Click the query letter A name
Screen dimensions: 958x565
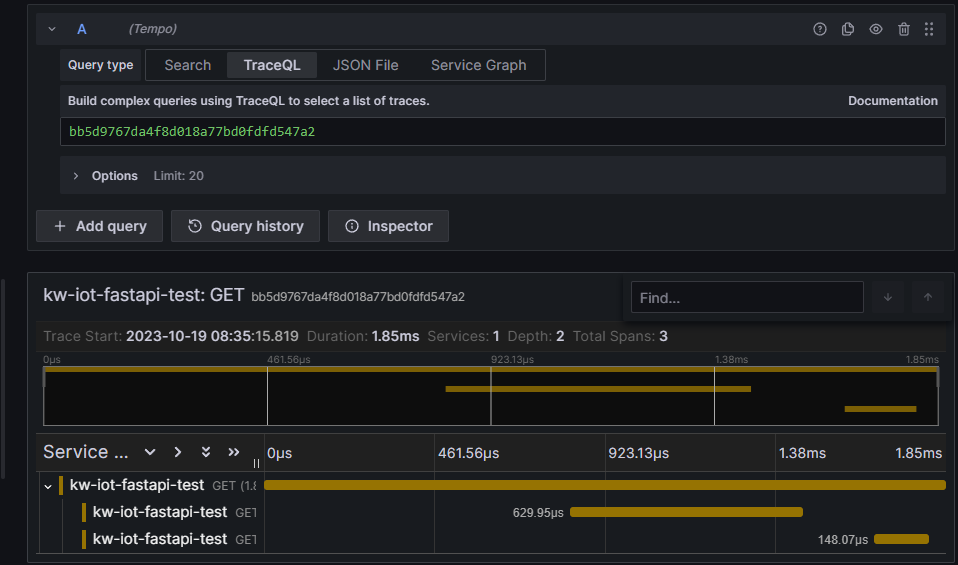tap(81, 29)
